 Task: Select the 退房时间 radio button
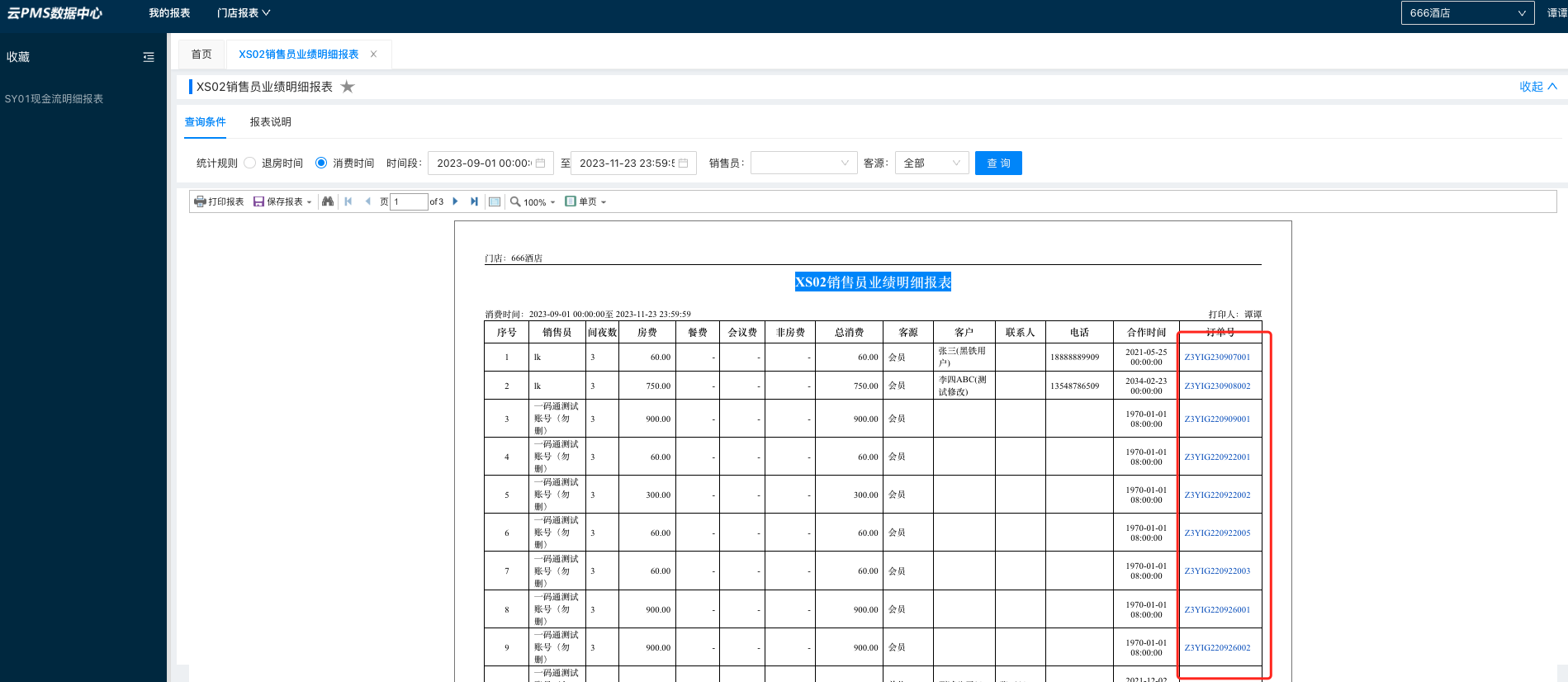pyautogui.click(x=249, y=163)
